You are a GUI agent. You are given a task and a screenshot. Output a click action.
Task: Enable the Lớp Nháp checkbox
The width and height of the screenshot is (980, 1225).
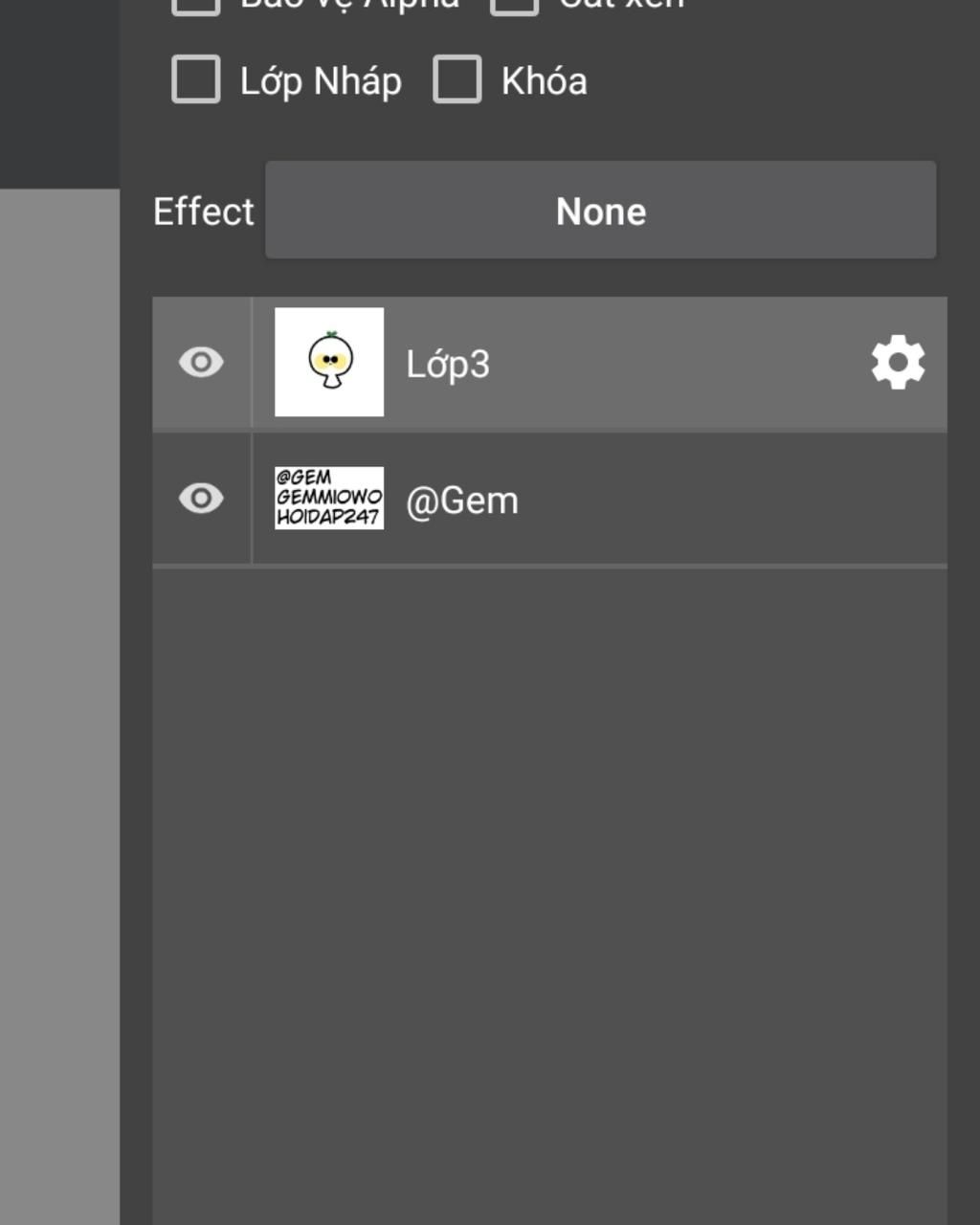196,79
